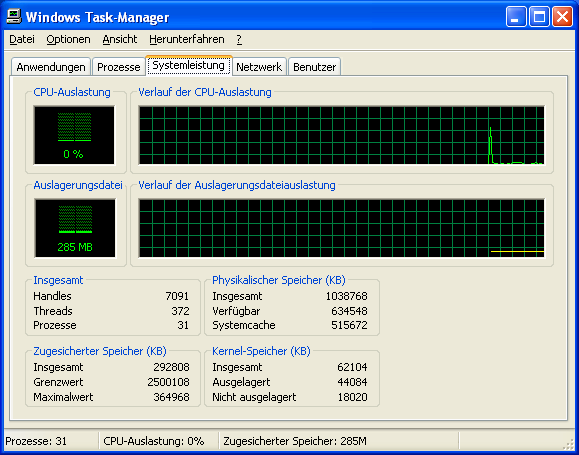
Task: Click the Ausgelagert value 44084
Action: (352, 382)
